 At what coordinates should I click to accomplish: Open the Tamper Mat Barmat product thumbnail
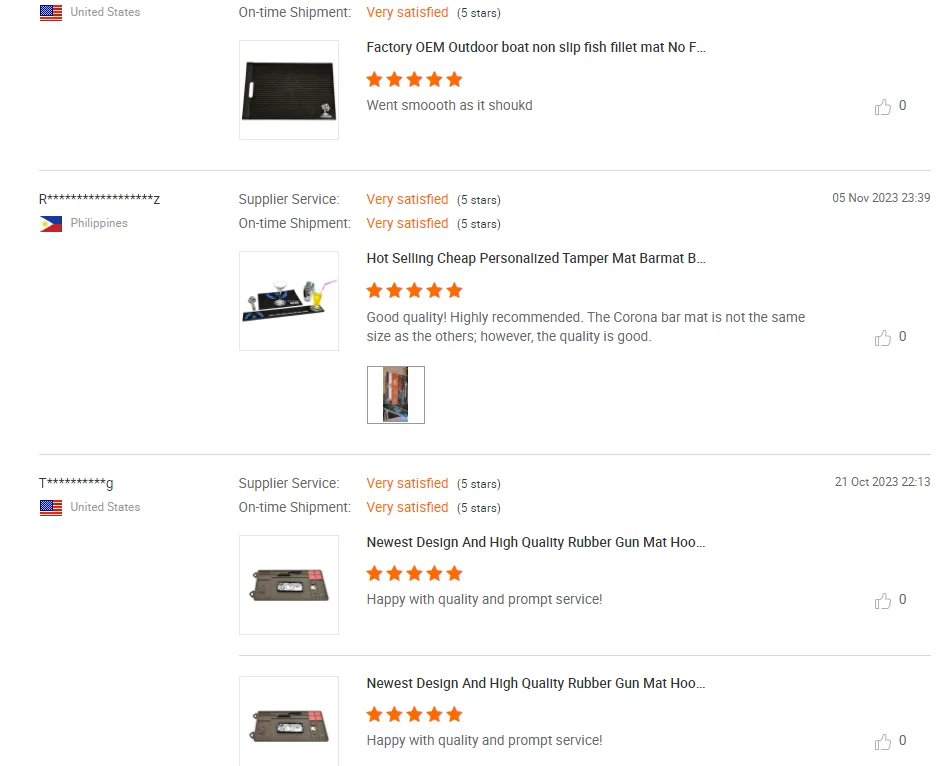click(289, 301)
